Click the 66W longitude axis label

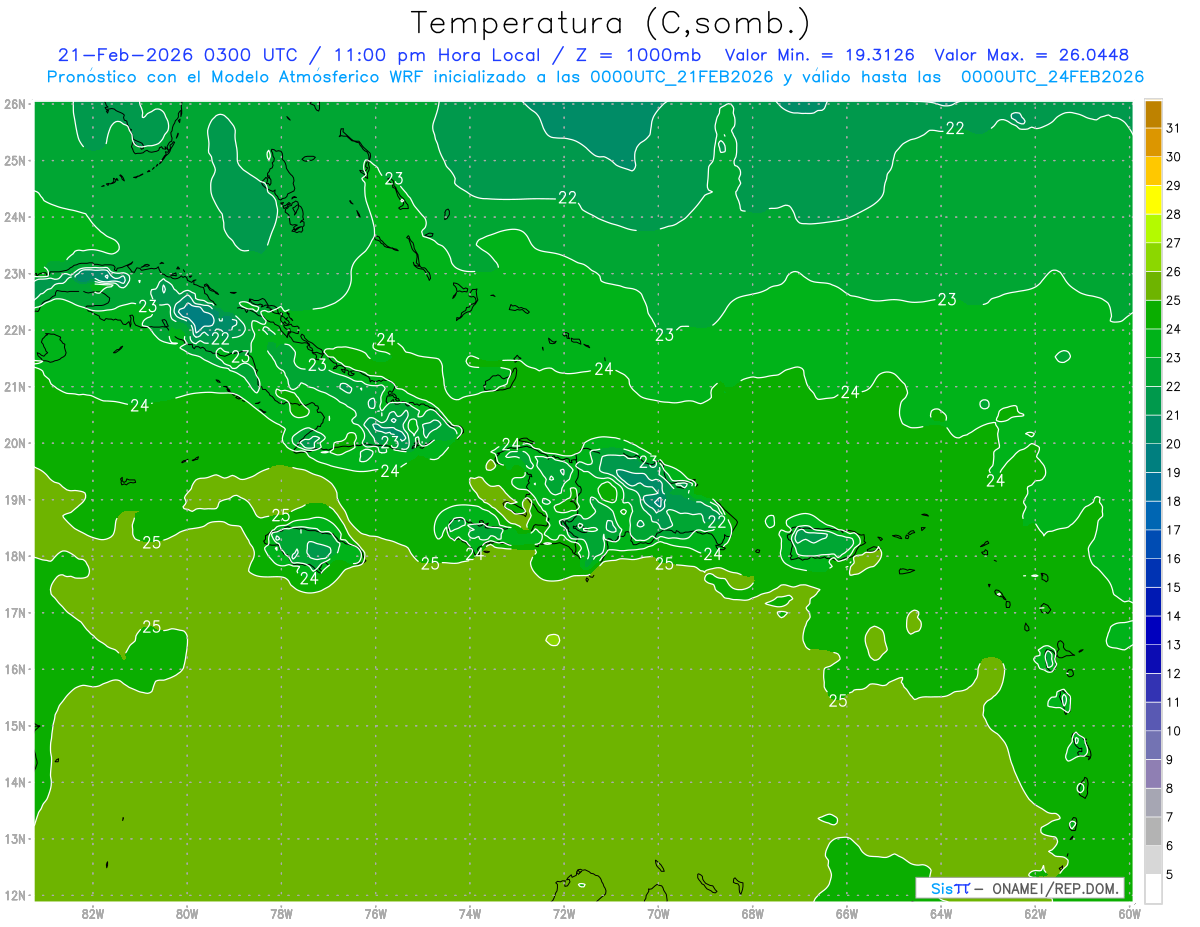point(847,914)
